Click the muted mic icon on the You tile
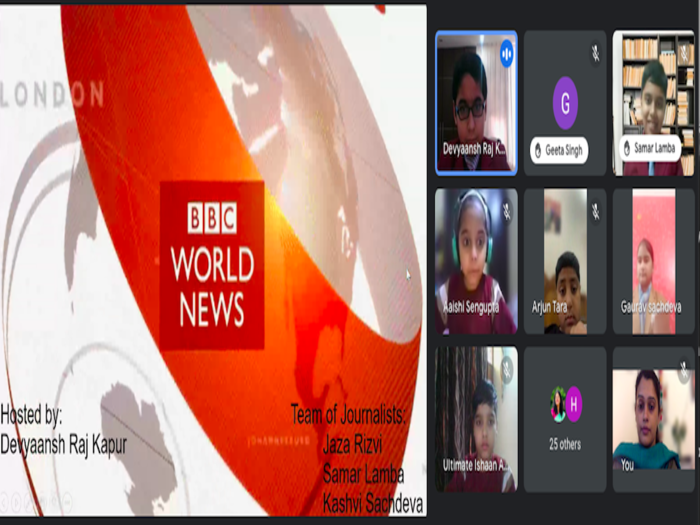The width and height of the screenshot is (700, 525). tap(684, 370)
